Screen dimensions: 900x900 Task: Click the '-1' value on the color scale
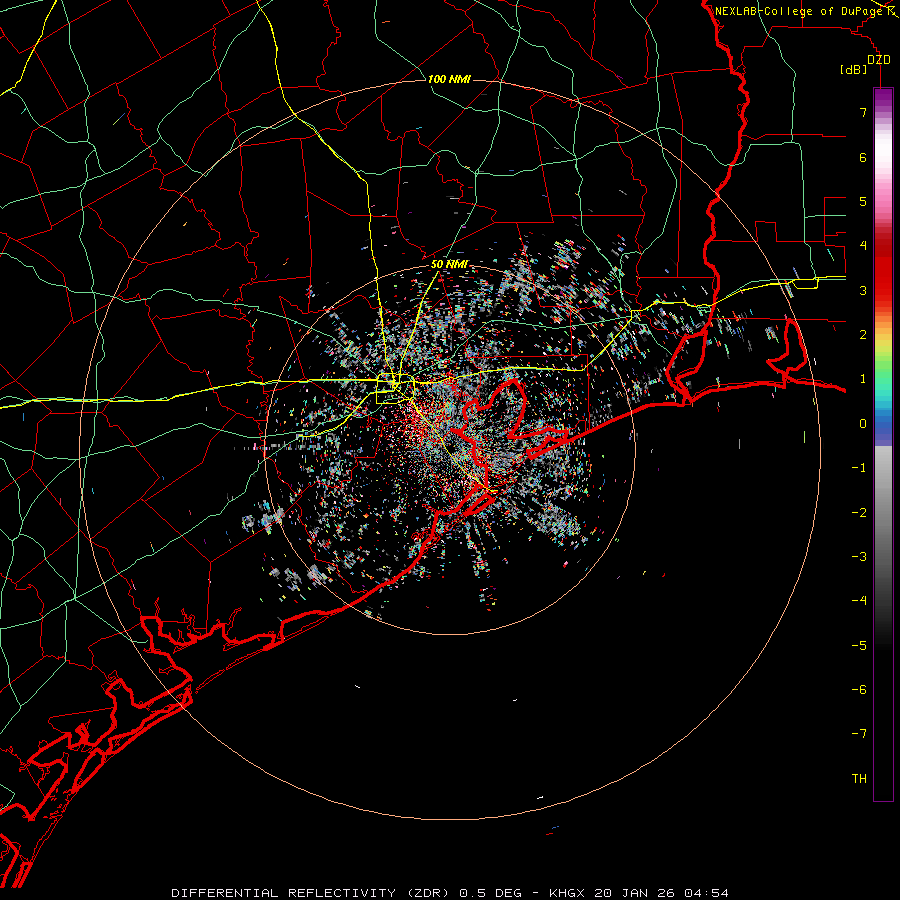point(859,468)
